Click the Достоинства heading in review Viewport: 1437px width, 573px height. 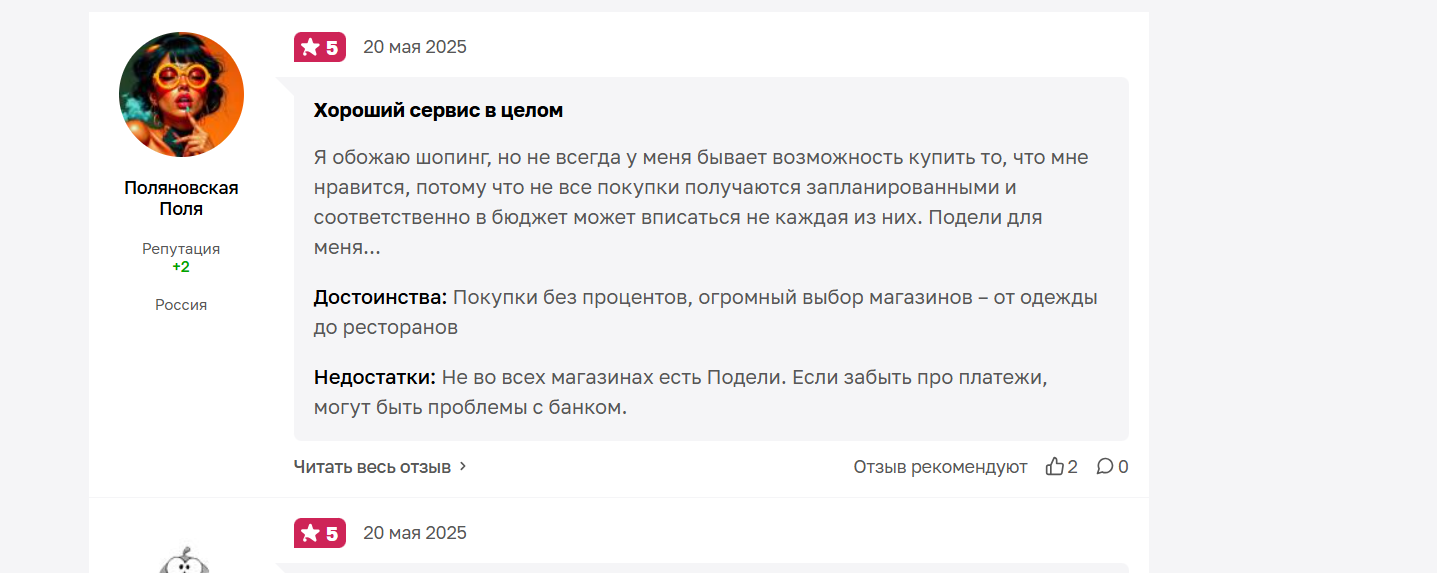381,297
